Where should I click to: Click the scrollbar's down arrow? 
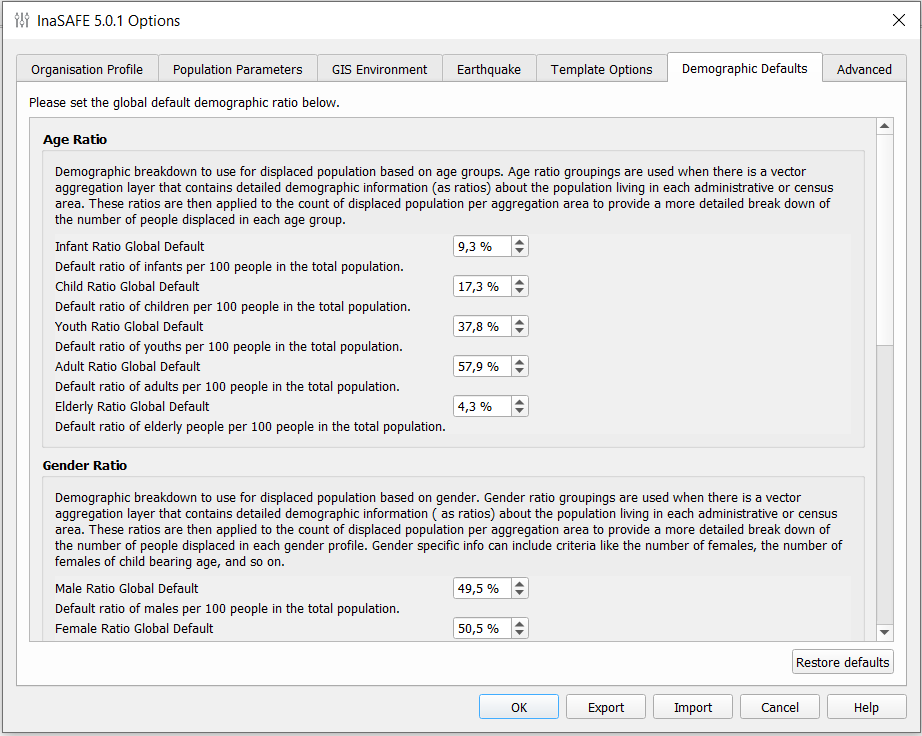pos(885,632)
